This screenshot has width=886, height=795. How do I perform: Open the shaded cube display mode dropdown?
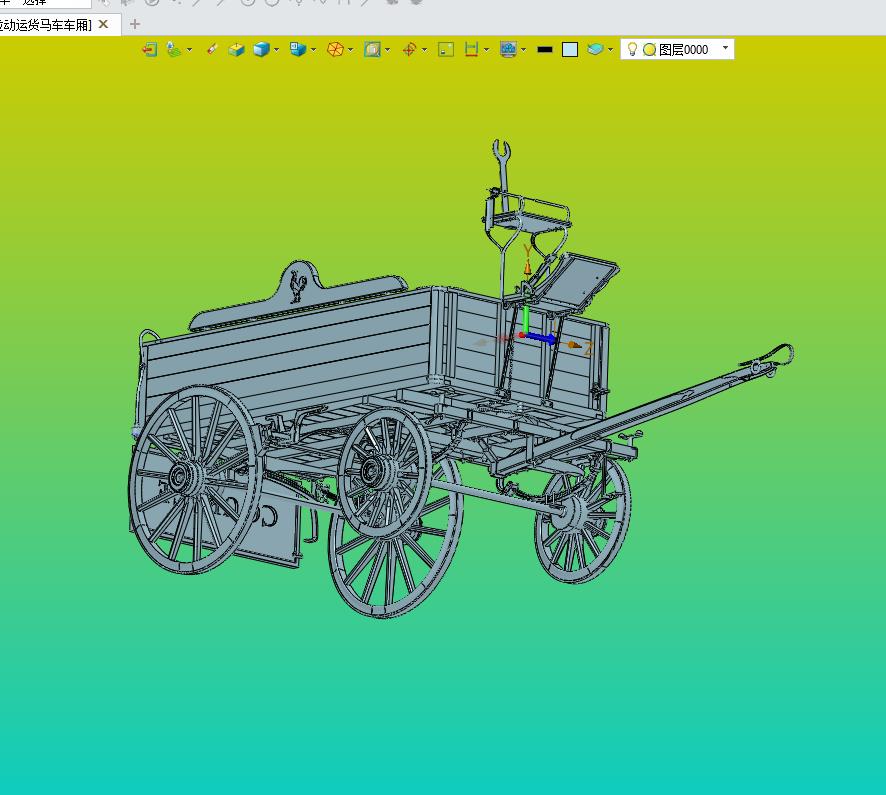point(276,50)
